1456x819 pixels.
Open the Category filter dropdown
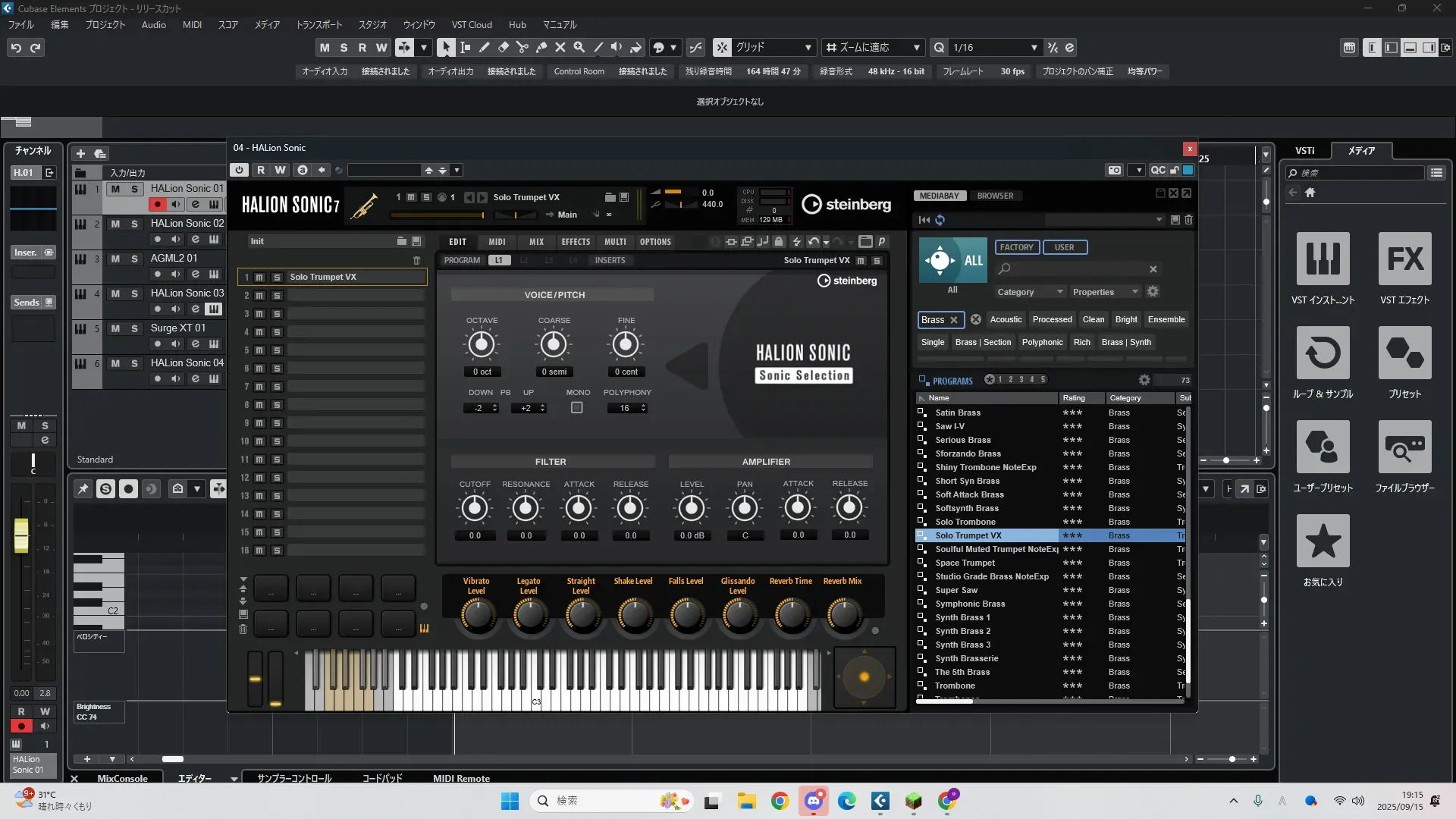pos(1030,292)
